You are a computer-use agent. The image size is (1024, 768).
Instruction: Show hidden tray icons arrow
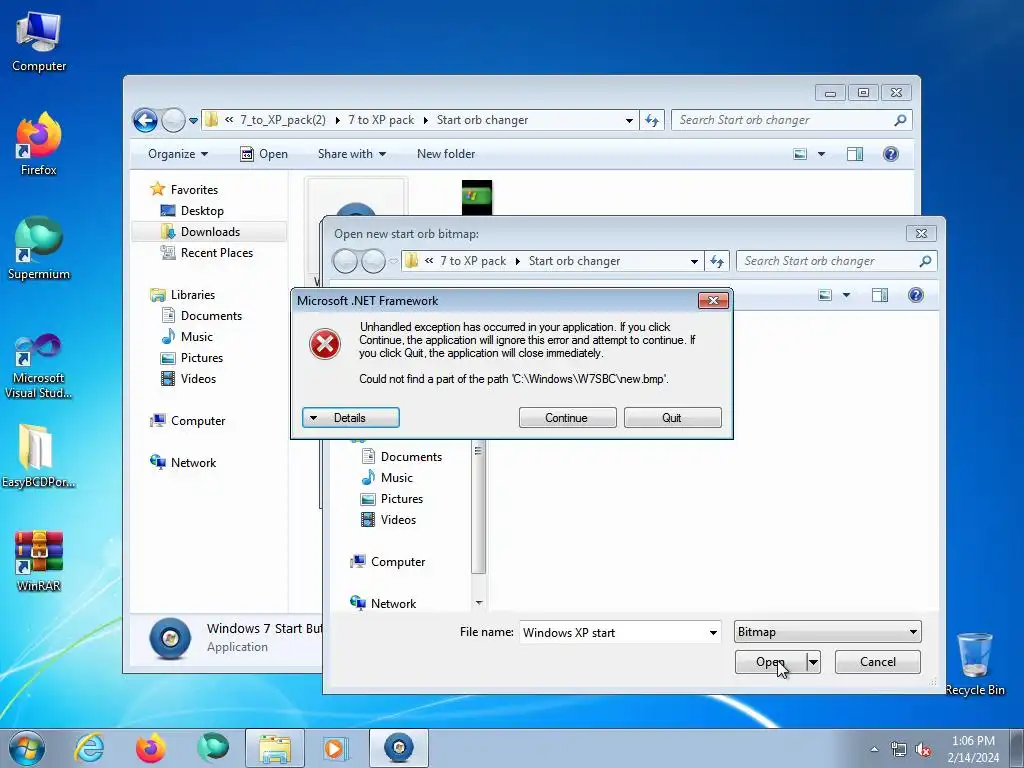click(874, 750)
